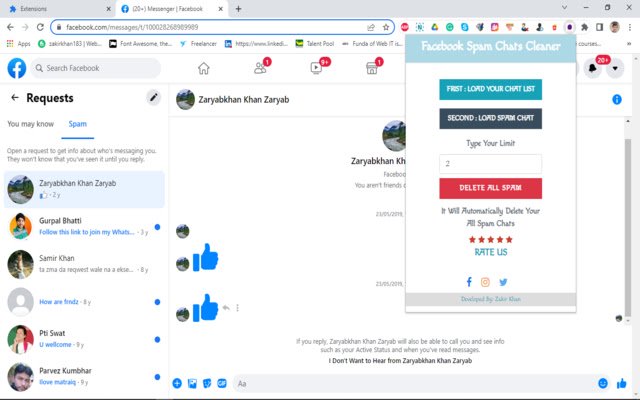The image size is (640, 400).
Task: Click the Rate Us link
Action: pyautogui.click(x=491, y=252)
